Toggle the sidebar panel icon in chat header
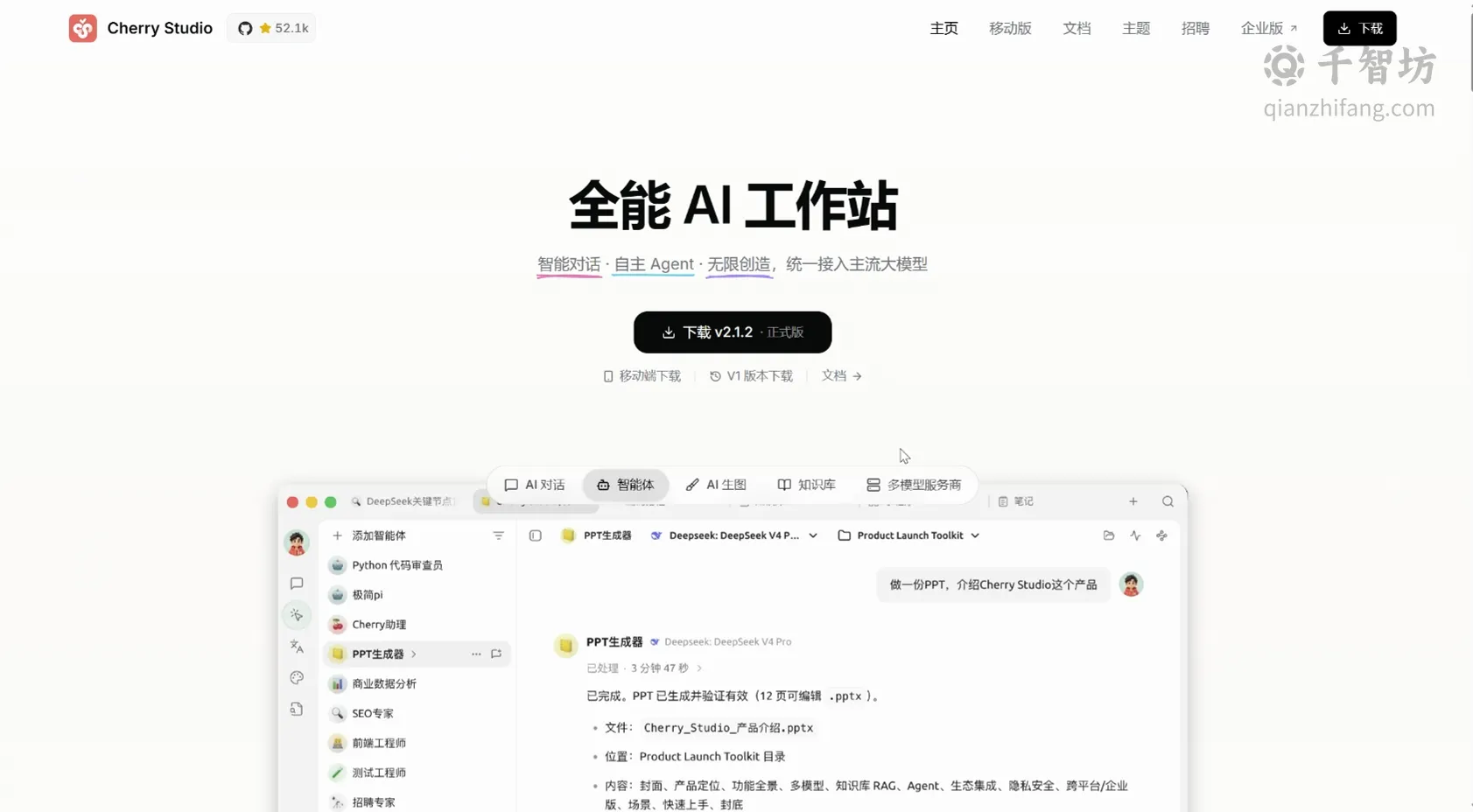This screenshot has width=1473, height=812. point(536,535)
